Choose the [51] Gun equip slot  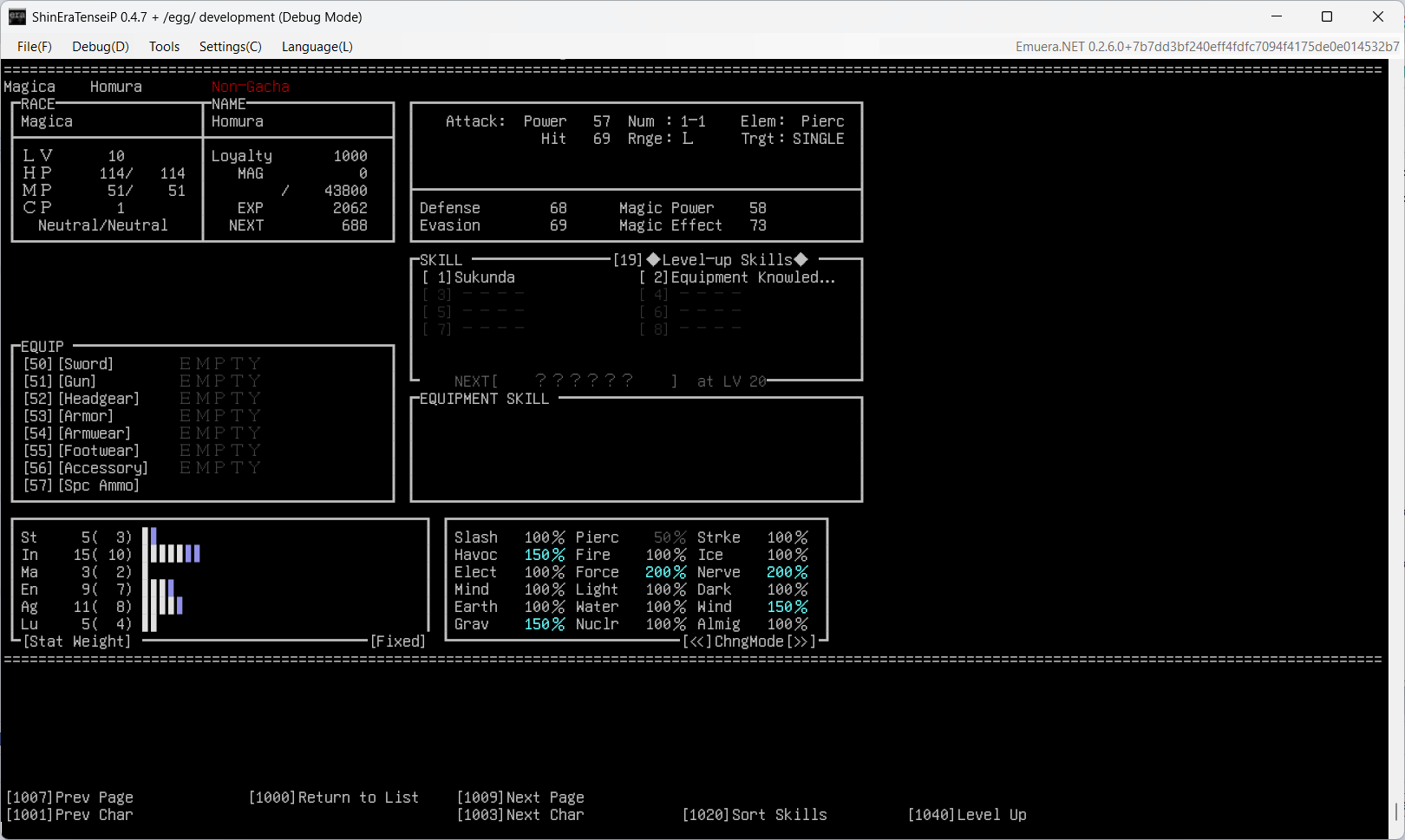tap(60, 381)
